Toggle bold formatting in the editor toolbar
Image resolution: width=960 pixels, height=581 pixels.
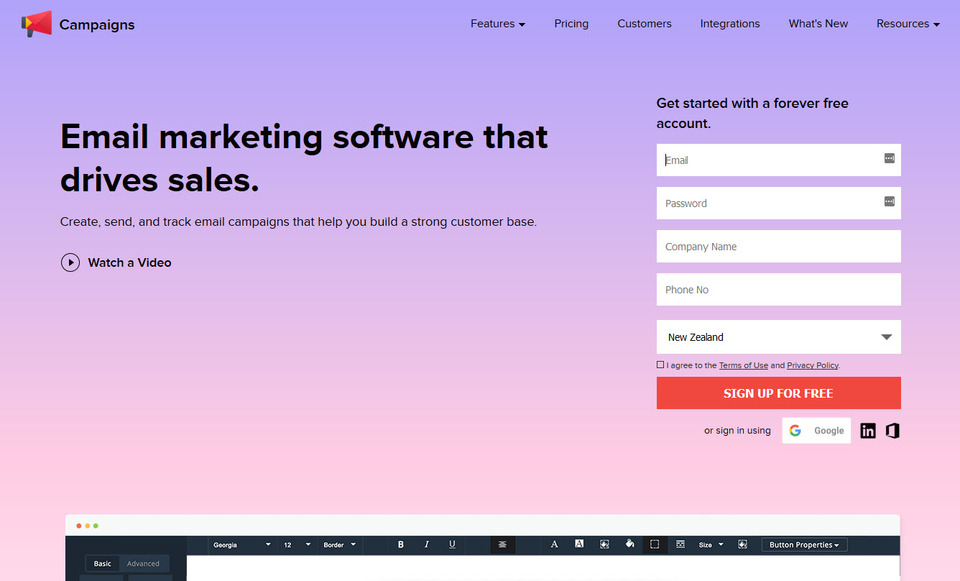click(x=401, y=545)
